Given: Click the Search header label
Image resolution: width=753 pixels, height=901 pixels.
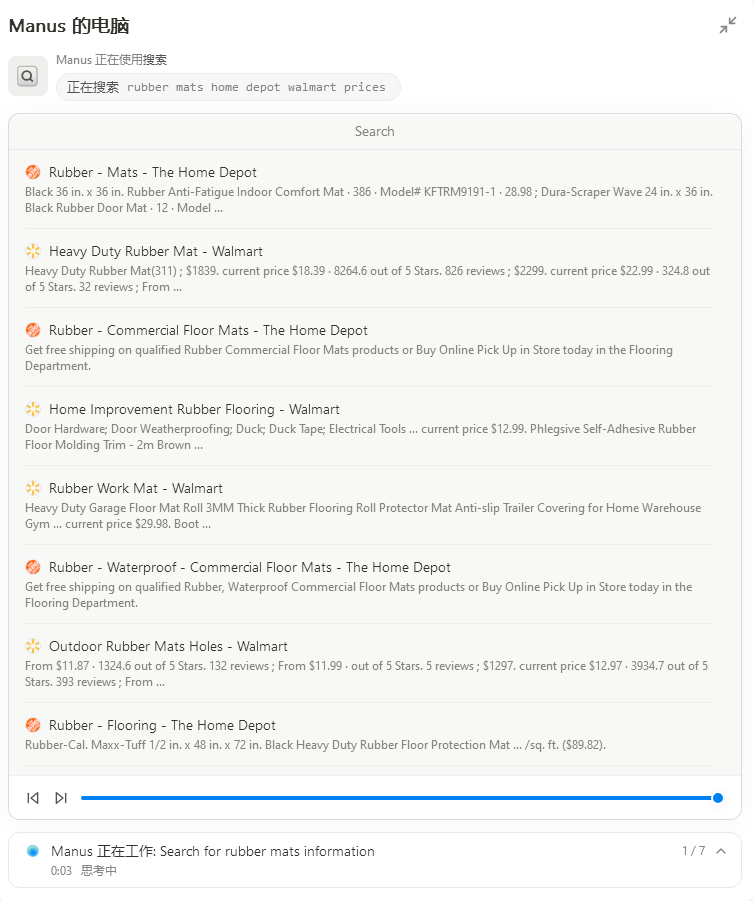Looking at the screenshot, I should coord(375,131).
